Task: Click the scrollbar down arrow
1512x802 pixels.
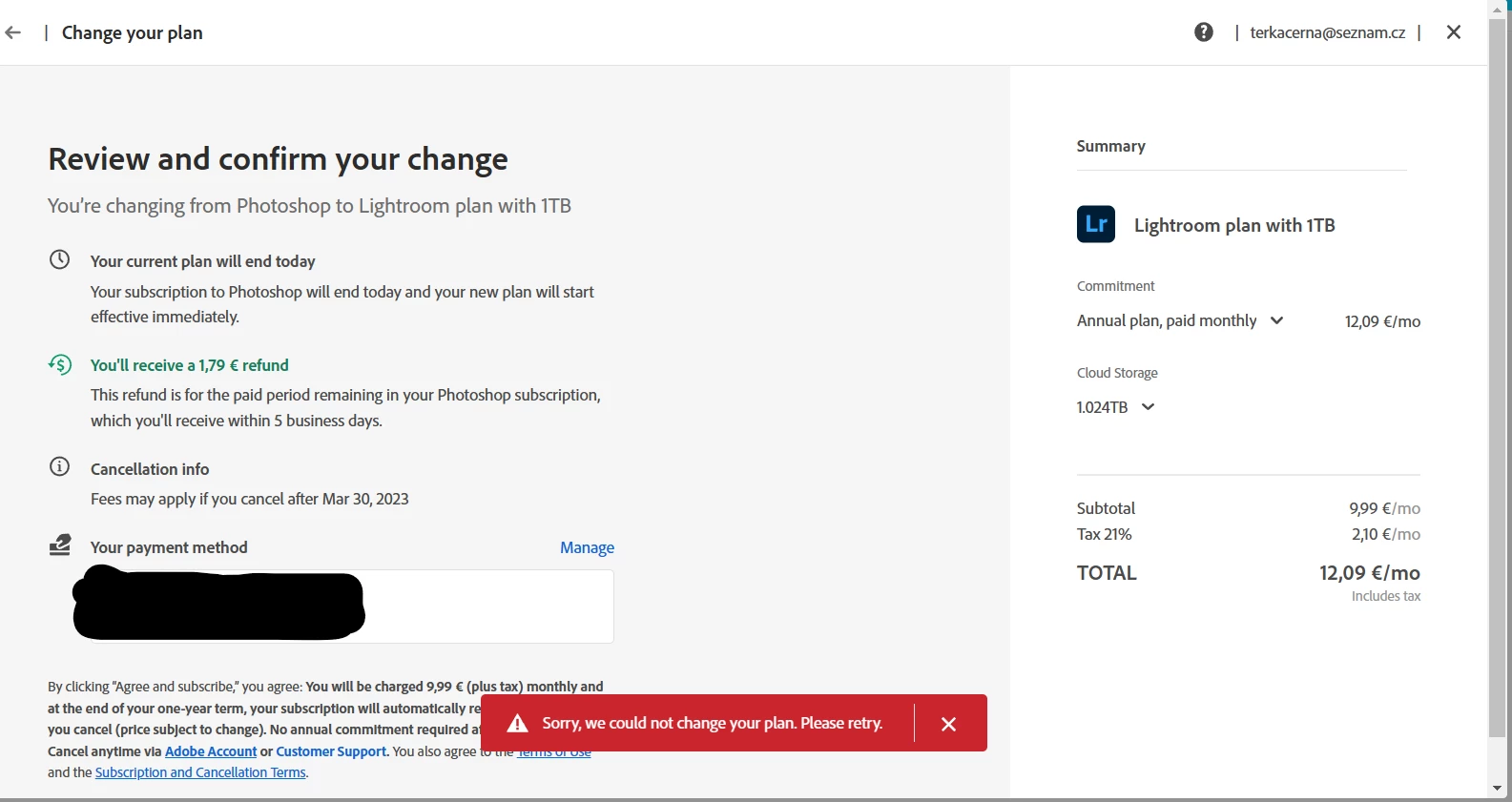Action: pyautogui.click(x=1497, y=789)
